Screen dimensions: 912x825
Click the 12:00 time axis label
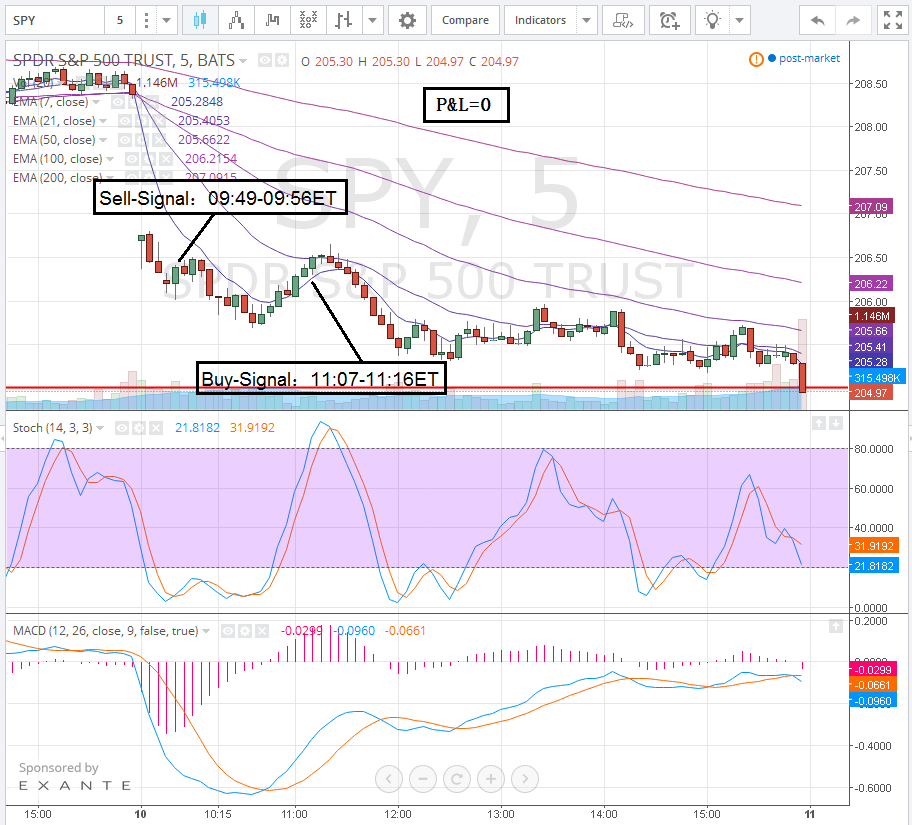[398, 814]
